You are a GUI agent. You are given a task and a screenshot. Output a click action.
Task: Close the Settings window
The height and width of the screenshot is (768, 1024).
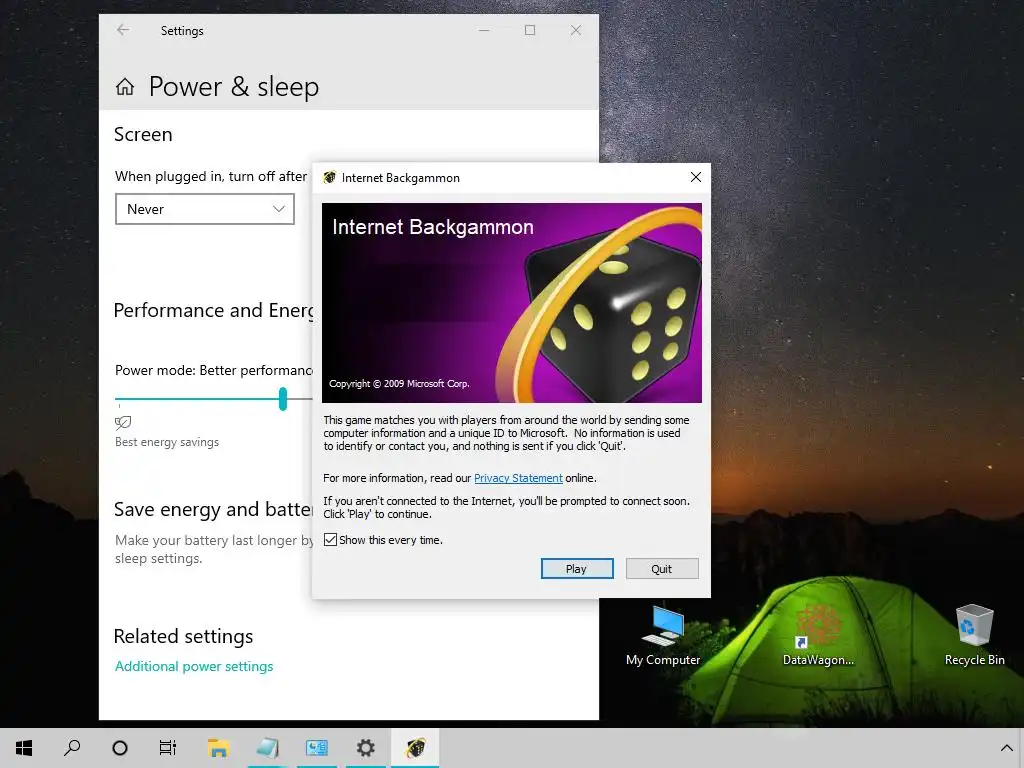575,30
